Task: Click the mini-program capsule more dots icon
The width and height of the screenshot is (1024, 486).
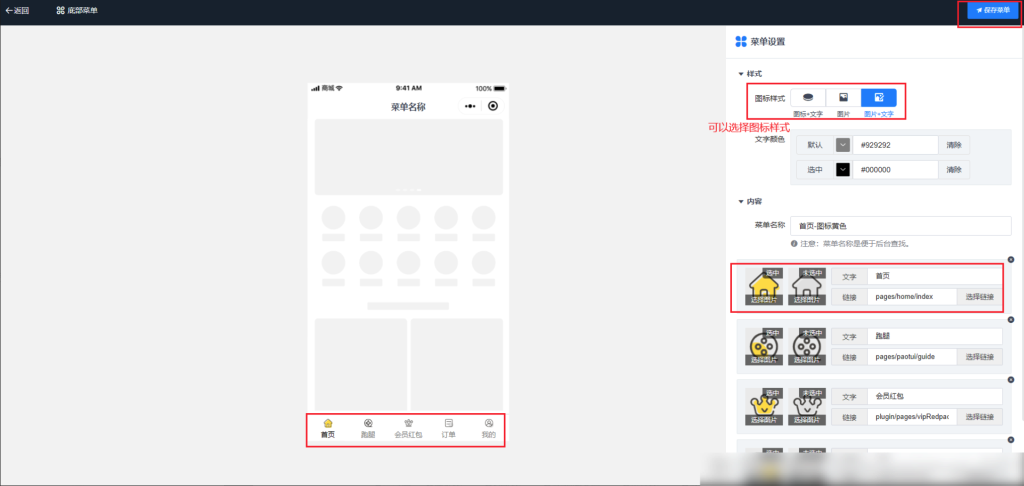Action: pos(469,106)
